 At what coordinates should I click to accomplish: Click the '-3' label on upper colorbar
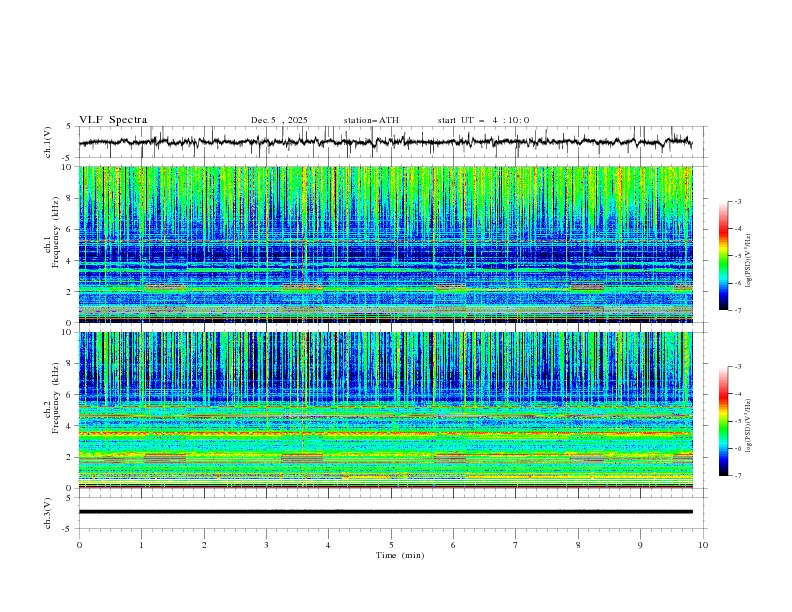pyautogui.click(x=738, y=201)
